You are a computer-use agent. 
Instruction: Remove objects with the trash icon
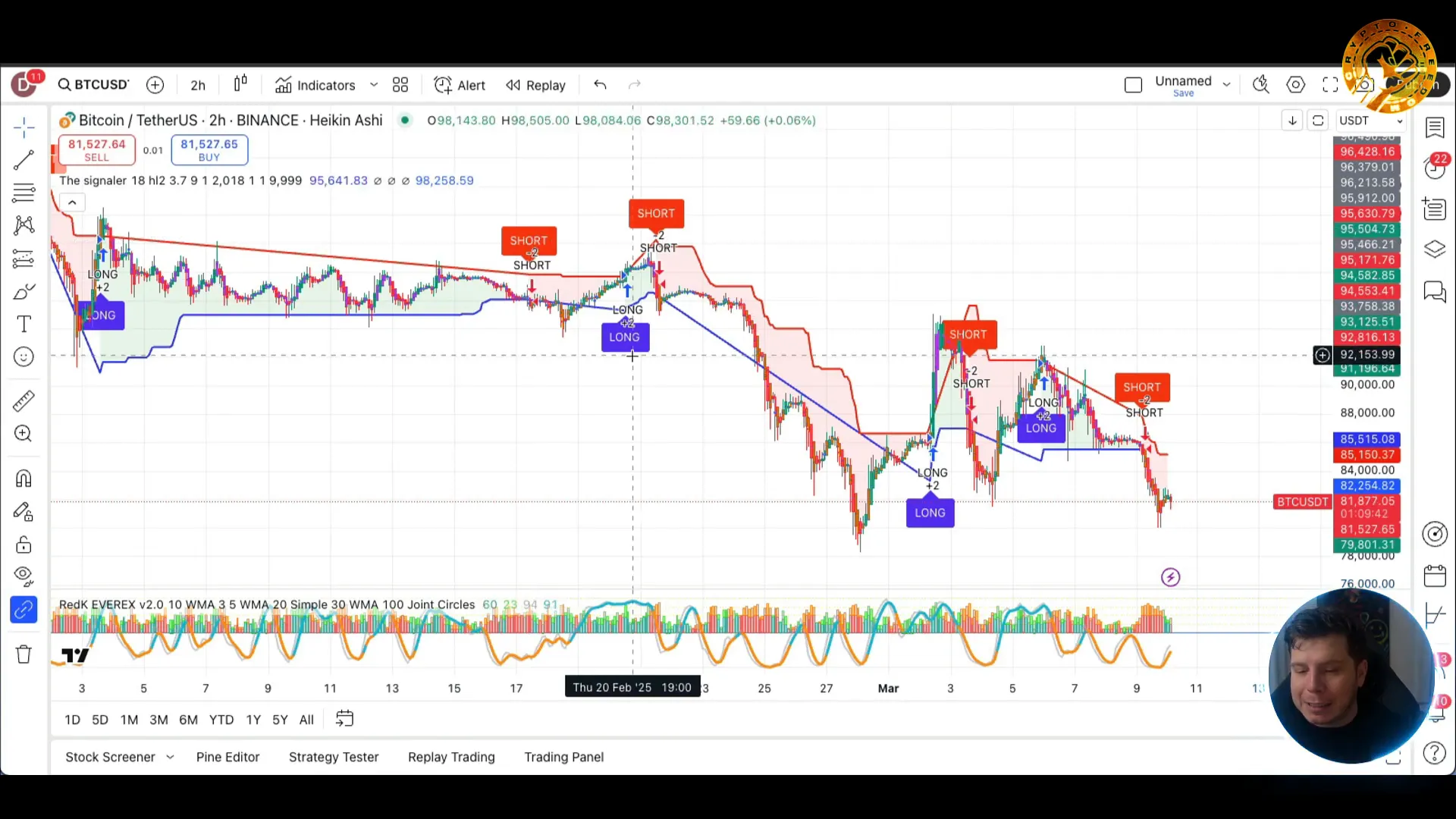point(24,654)
